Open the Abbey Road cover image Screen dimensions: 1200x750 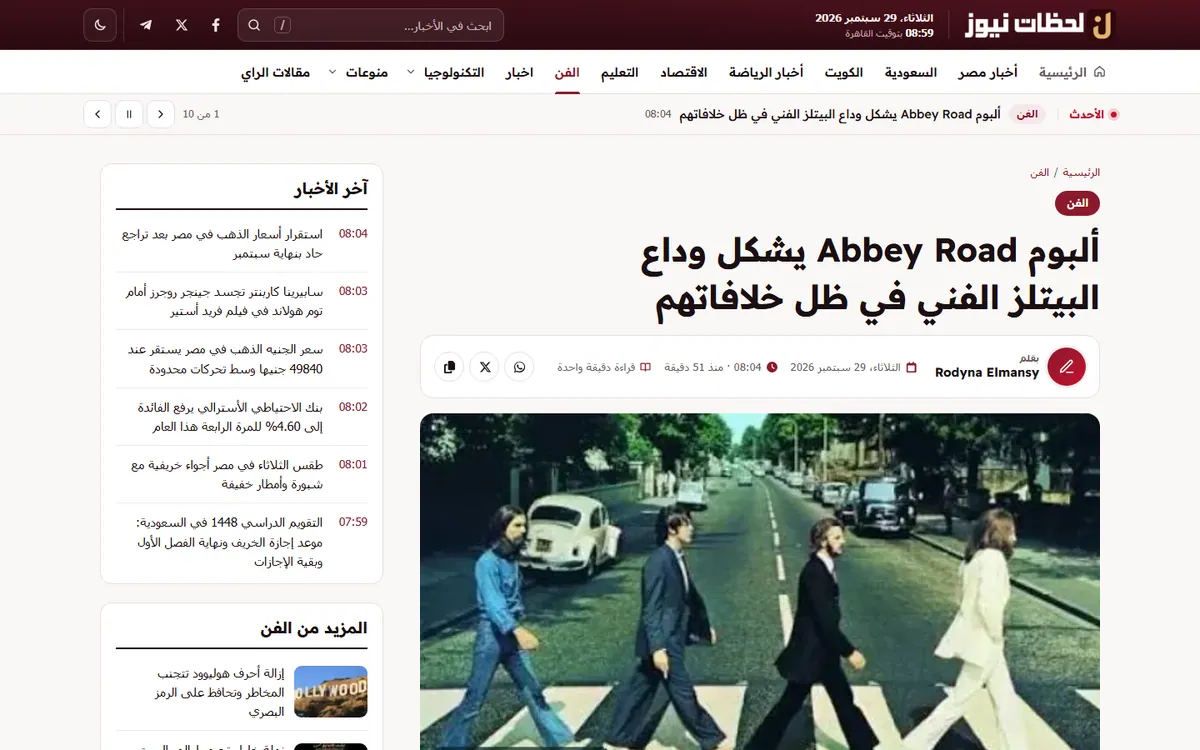click(760, 582)
